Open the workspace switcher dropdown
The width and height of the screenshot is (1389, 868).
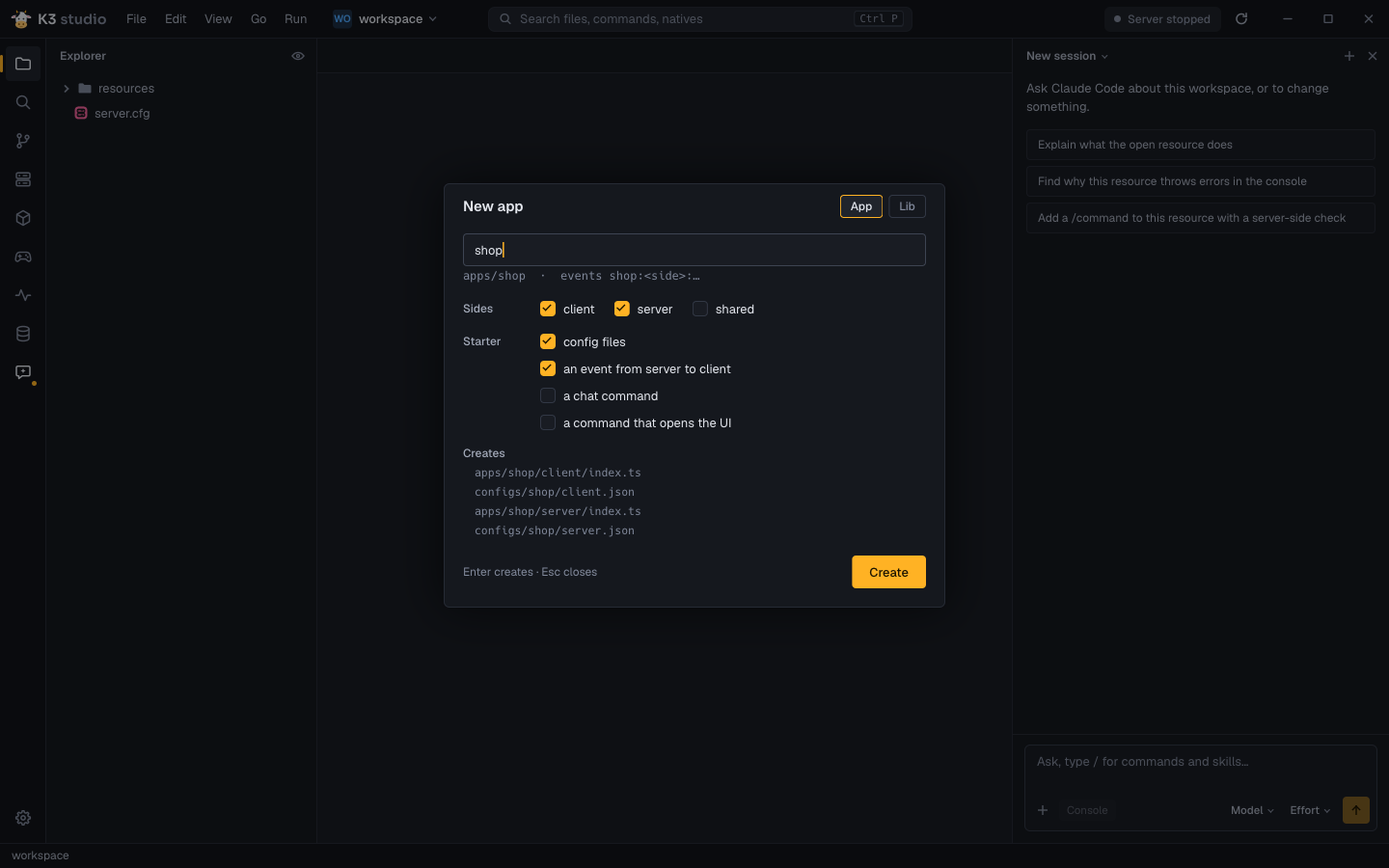(x=385, y=18)
